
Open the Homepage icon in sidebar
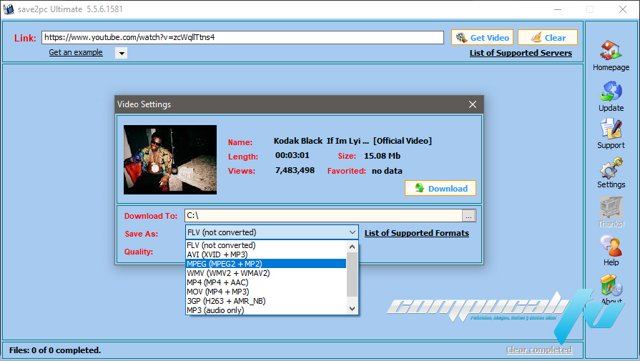click(611, 50)
